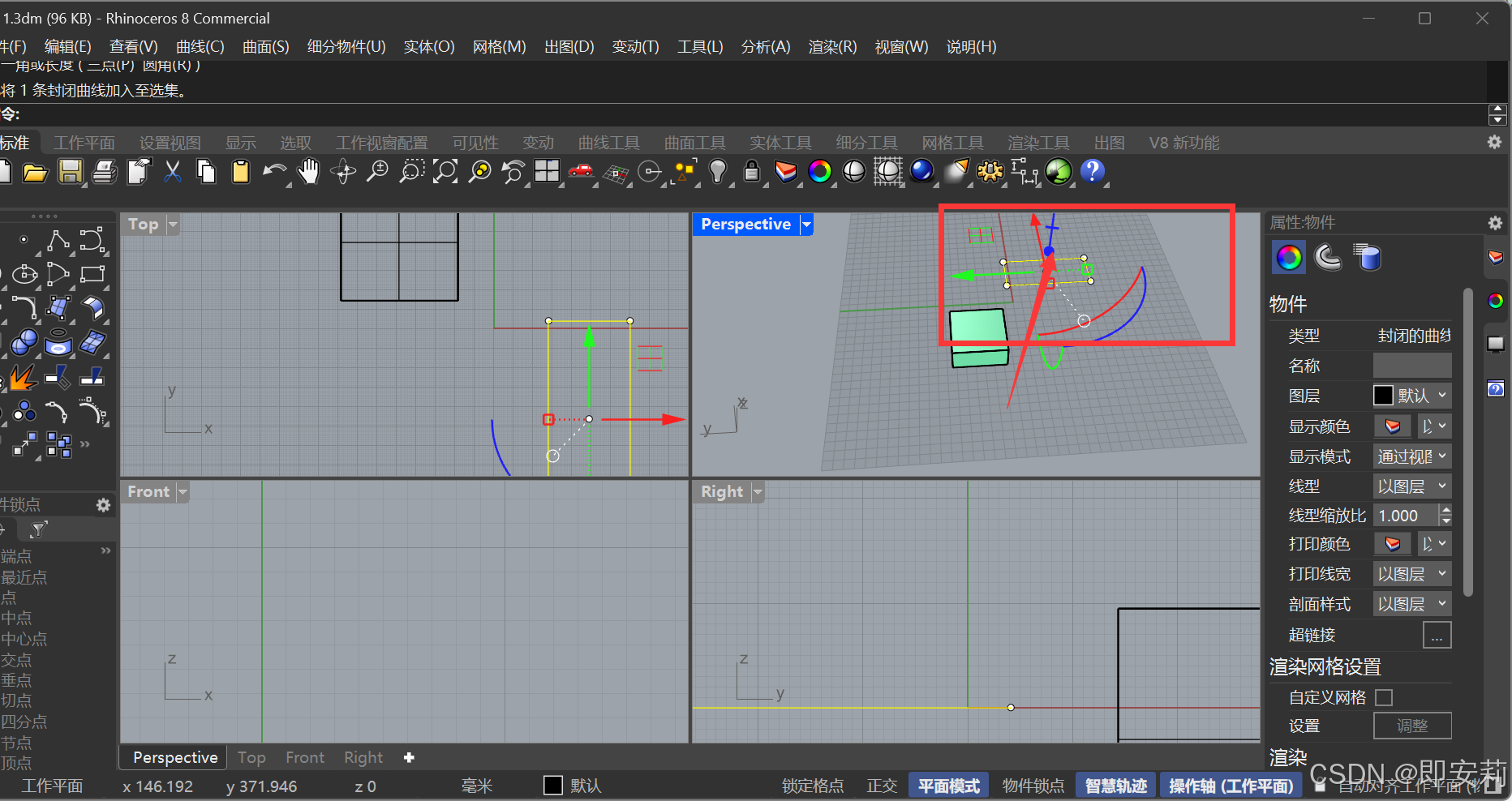Open the 剖面样式 dropdown
This screenshot has width=1512, height=801.
pos(1411,604)
